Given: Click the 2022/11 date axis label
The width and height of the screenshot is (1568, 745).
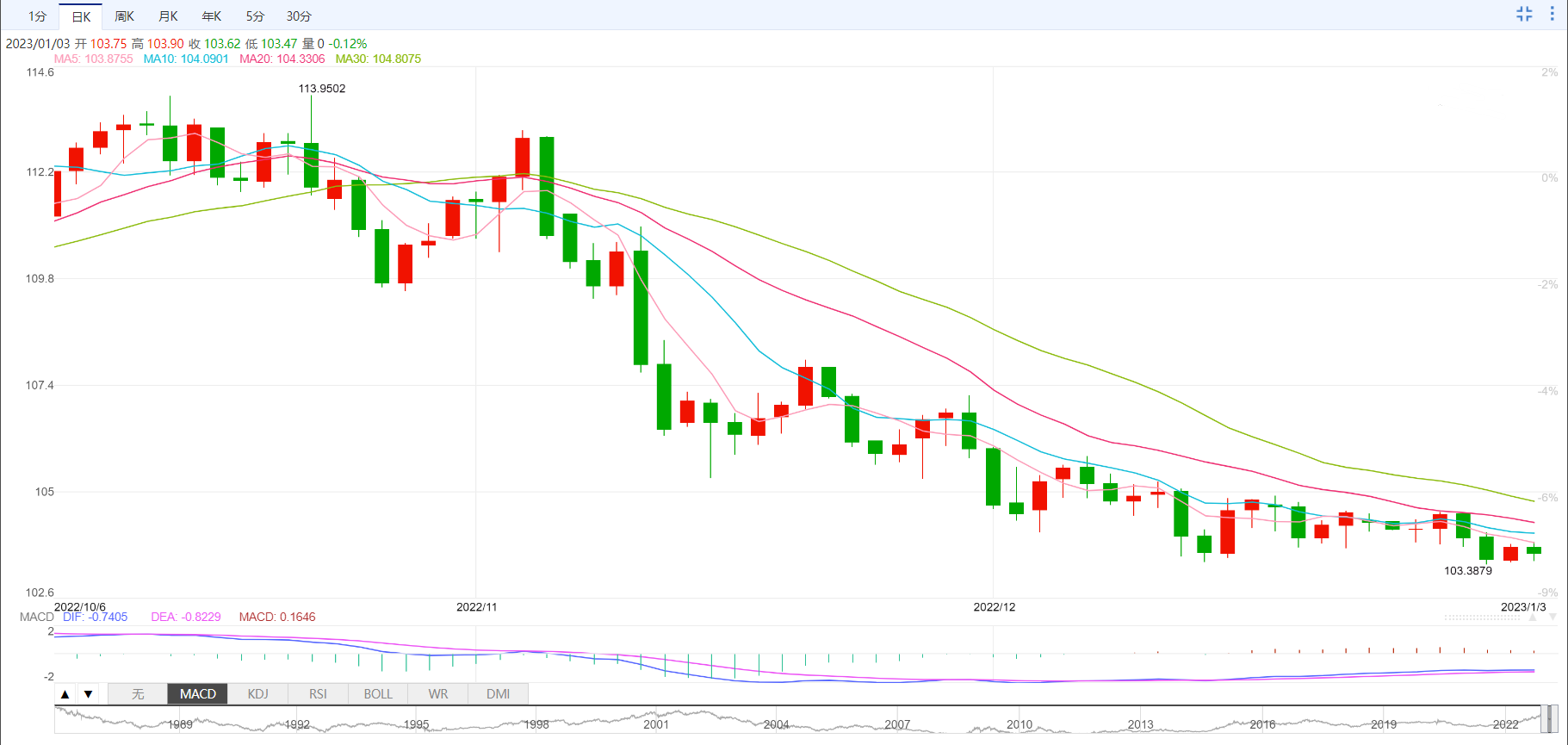Looking at the screenshot, I should click(x=477, y=607).
